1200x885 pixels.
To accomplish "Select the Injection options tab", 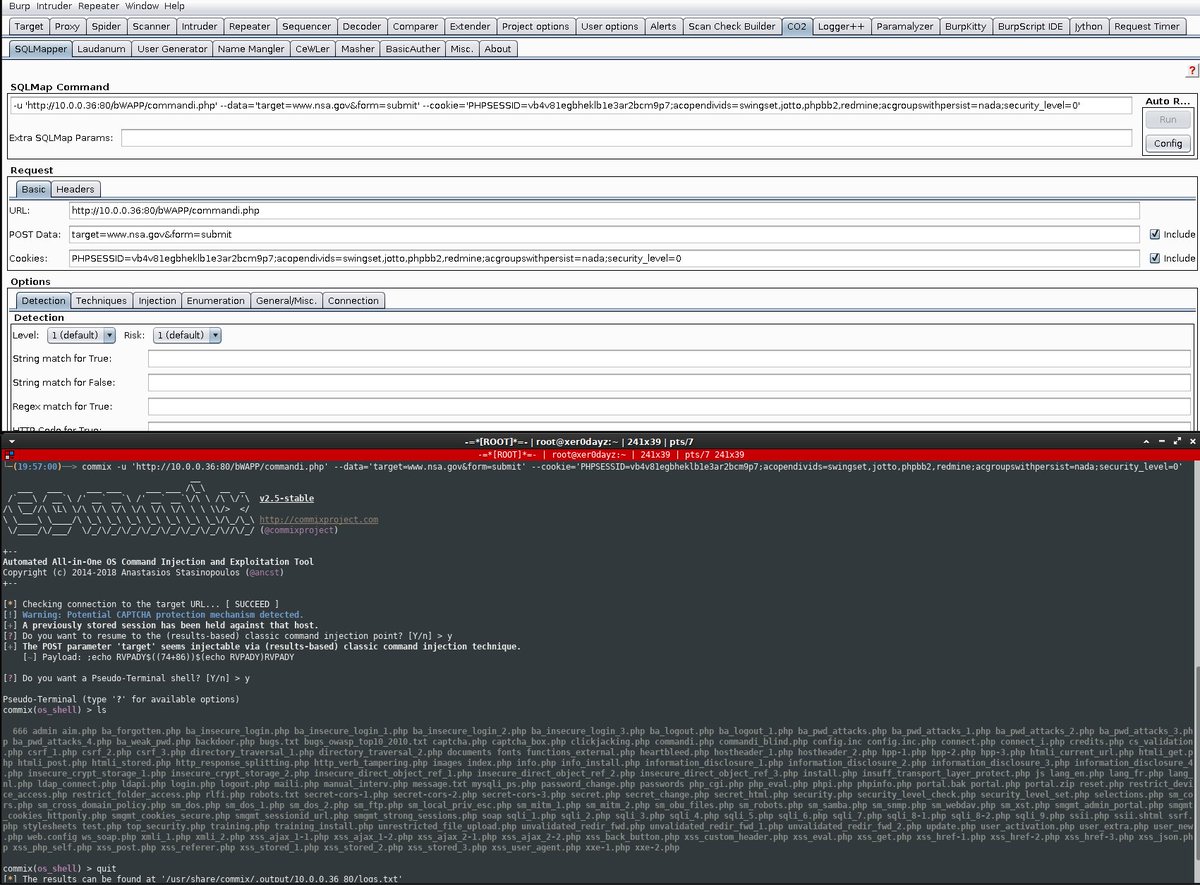I will 157,300.
